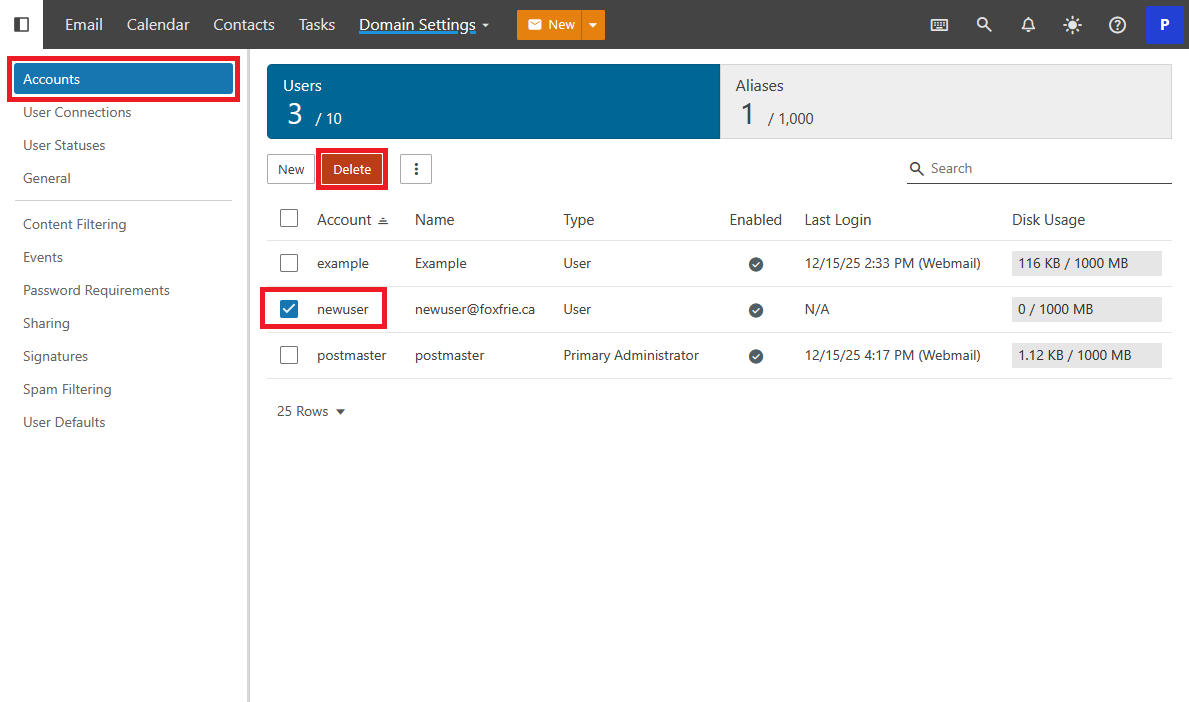Check the example account checkbox
Image resolution: width=1189 pixels, height=702 pixels.
coord(289,263)
